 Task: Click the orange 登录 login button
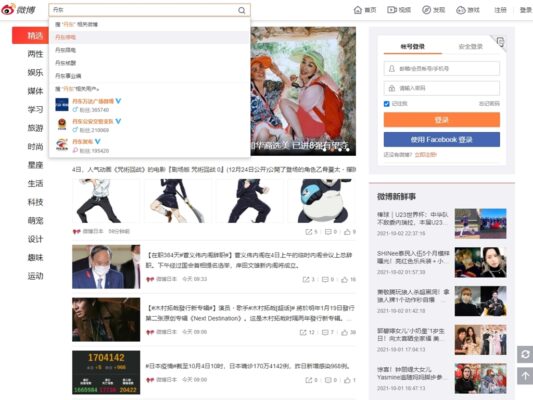[x=442, y=120]
